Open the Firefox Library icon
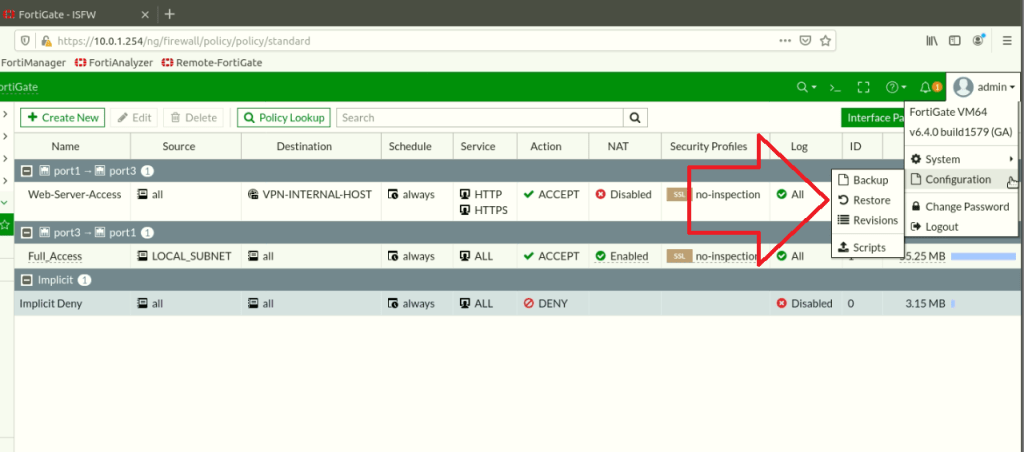The height and width of the screenshot is (452, 1024). point(931,41)
